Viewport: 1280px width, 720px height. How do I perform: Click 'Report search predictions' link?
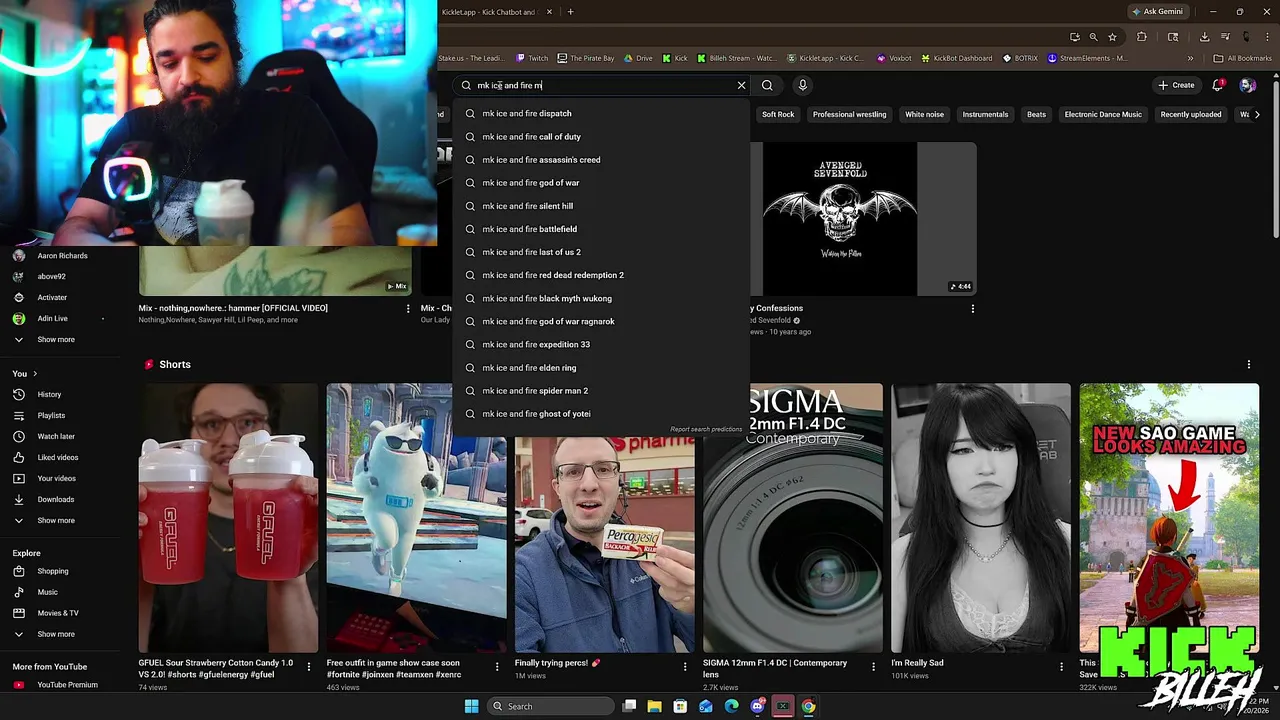tap(706, 429)
